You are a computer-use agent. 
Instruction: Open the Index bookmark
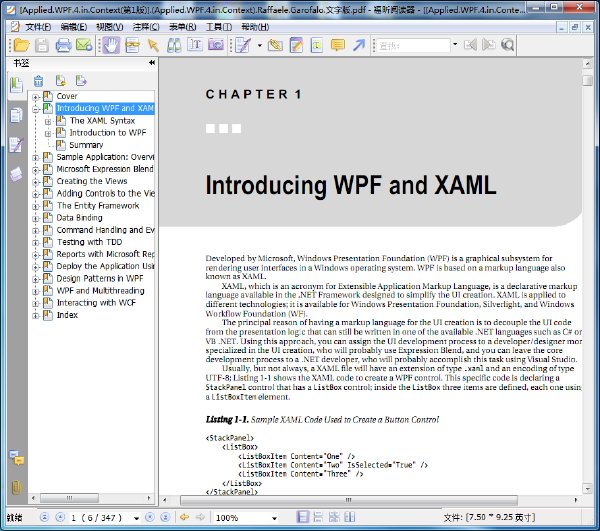pyautogui.click(x=67, y=315)
